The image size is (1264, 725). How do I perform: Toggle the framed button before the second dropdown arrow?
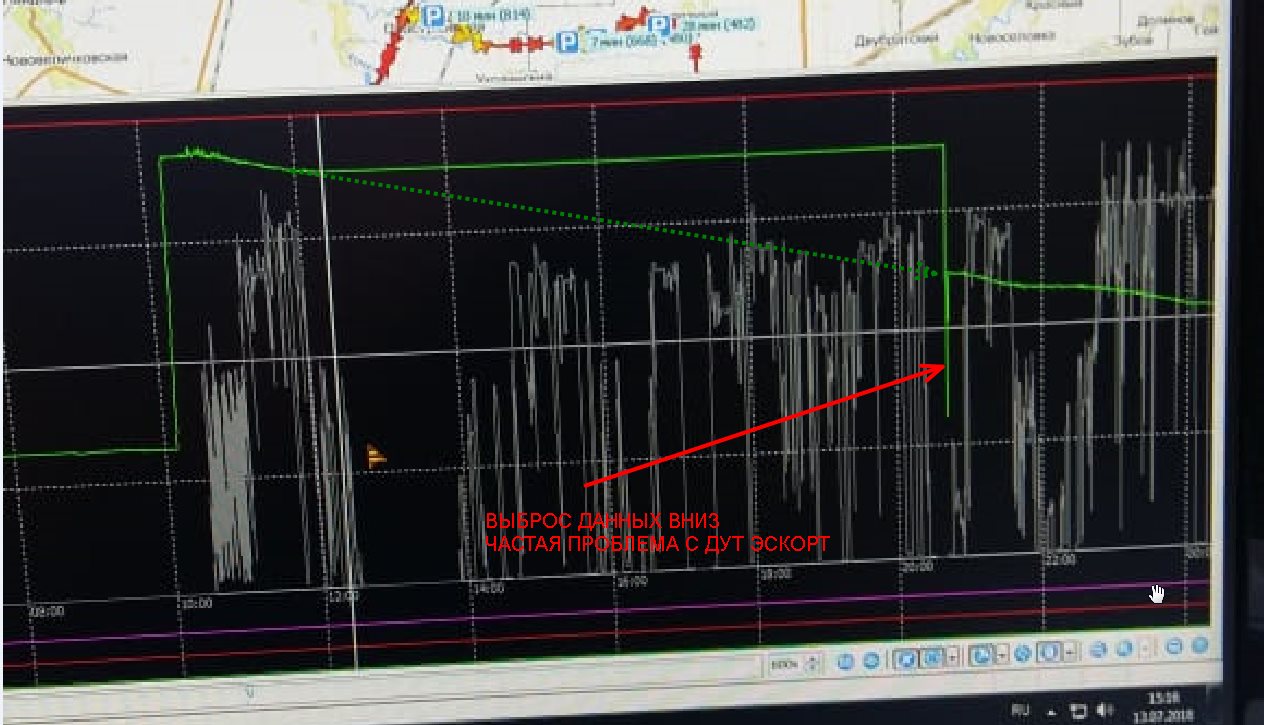(981, 656)
